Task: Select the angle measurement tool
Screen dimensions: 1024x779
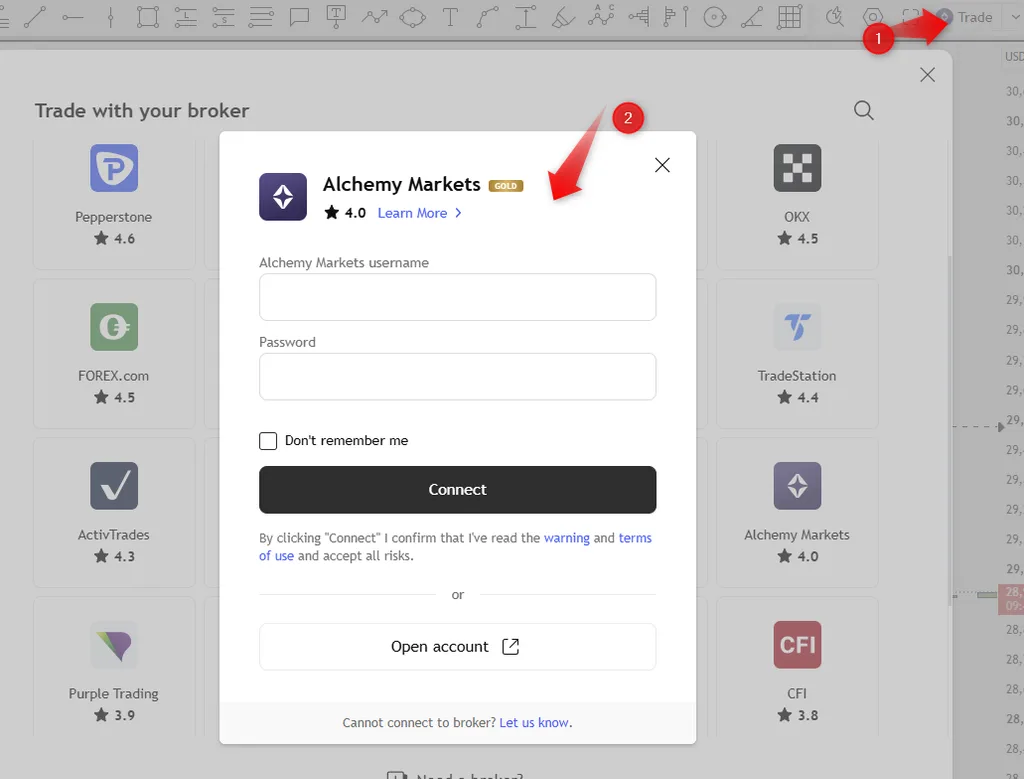Action: point(752,17)
